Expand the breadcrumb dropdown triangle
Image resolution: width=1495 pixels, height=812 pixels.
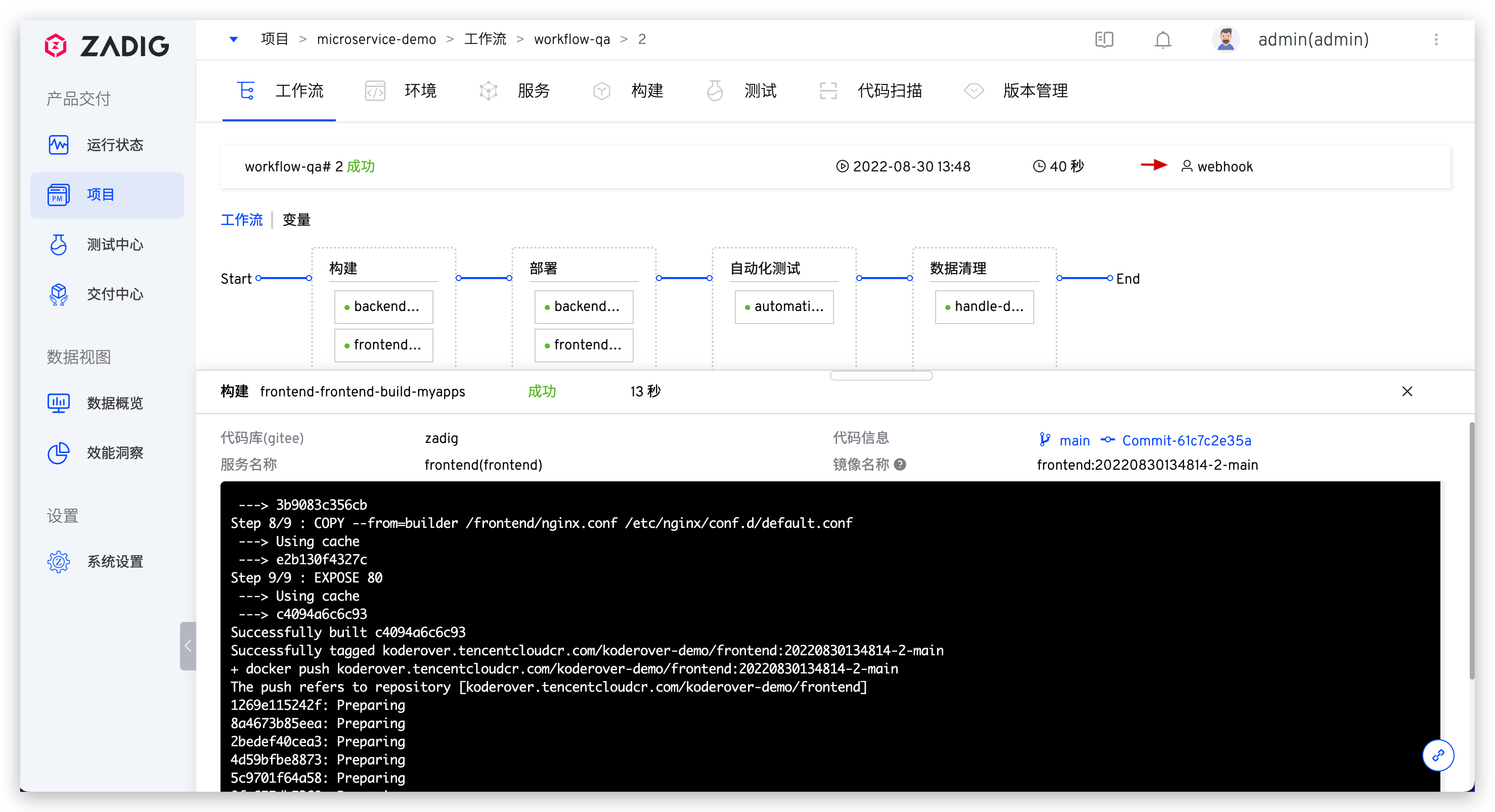233,39
